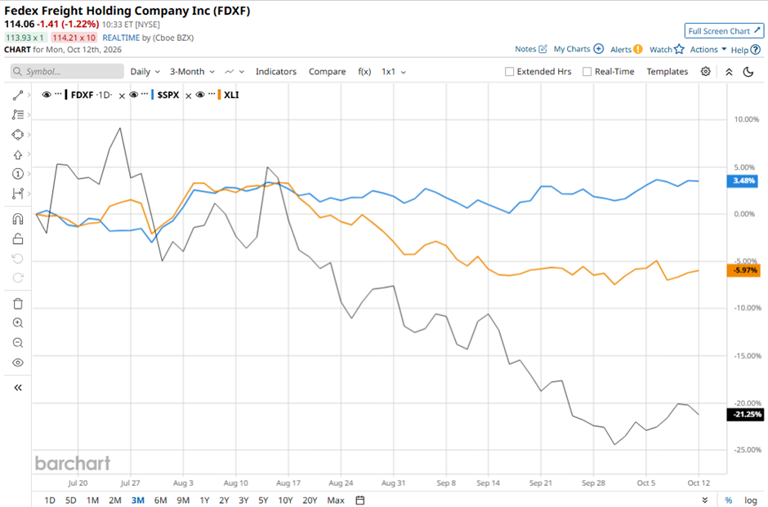Viewport: 768px width, 507px height.
Task: Open FDXF series options menu
Action: pyautogui.click(x=58, y=94)
